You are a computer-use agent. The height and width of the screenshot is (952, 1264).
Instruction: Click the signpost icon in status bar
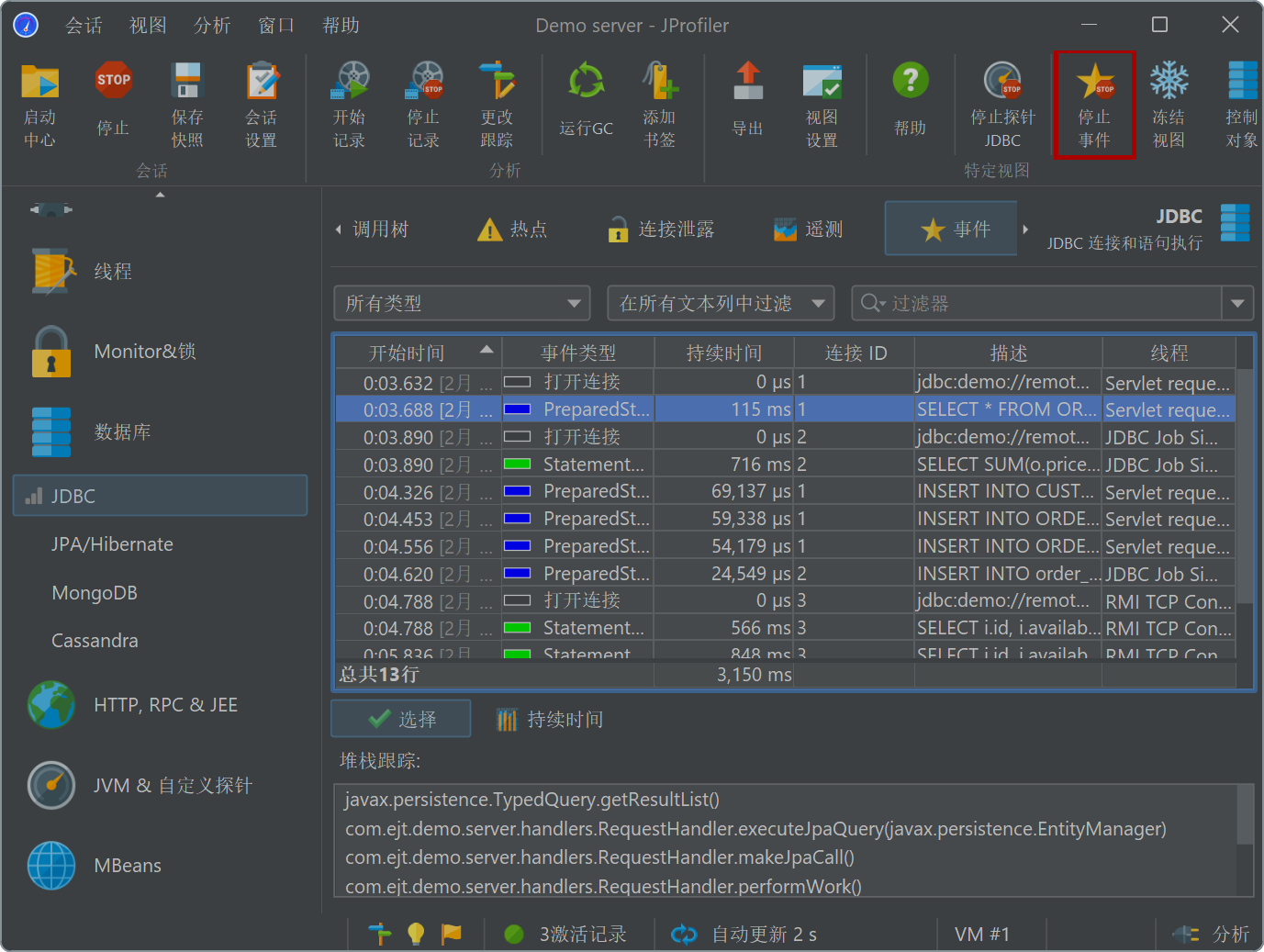(379, 934)
